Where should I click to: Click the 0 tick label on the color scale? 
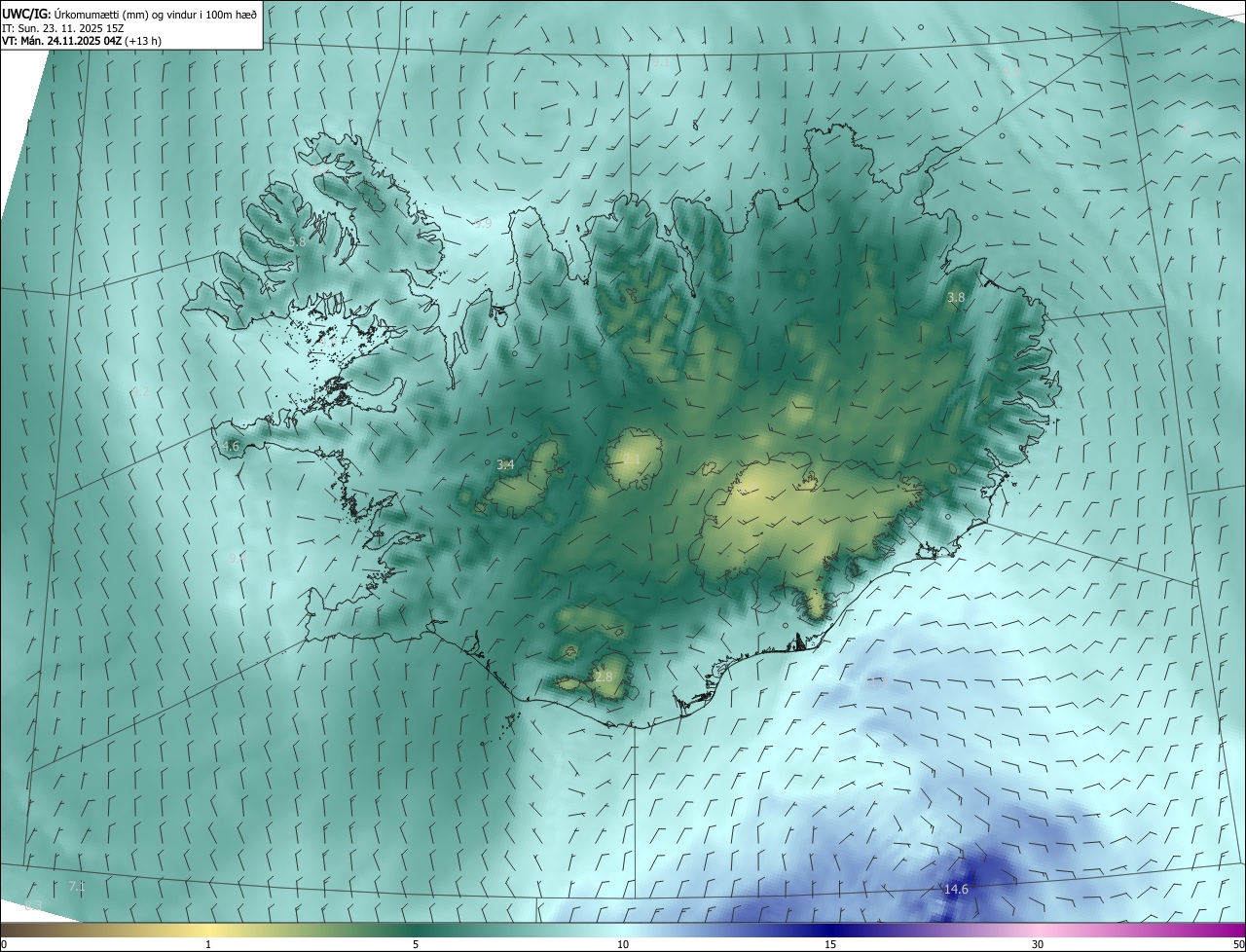[4, 944]
